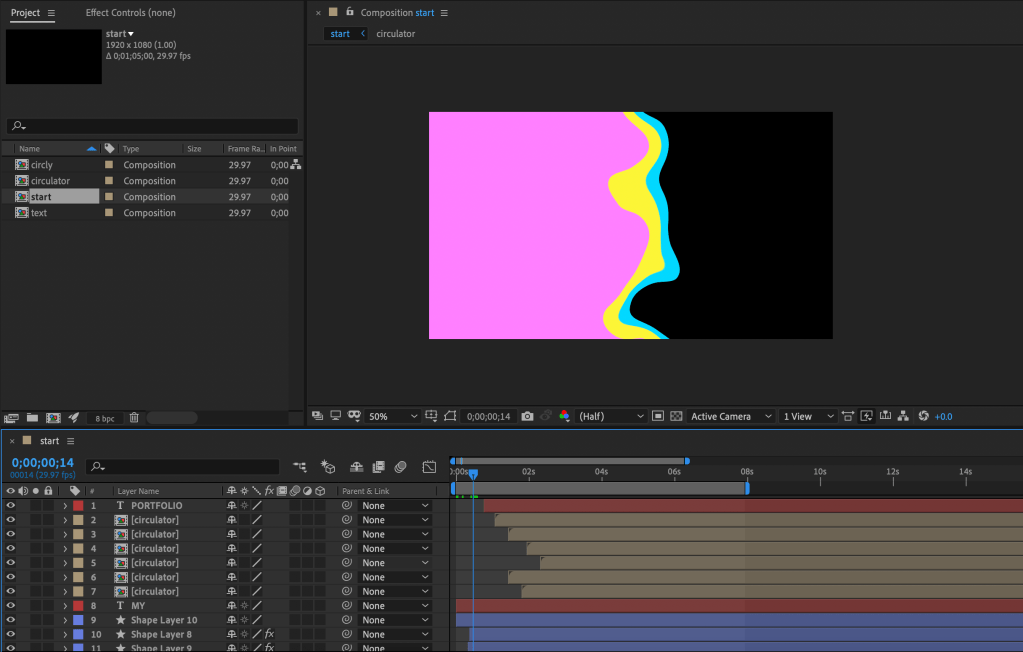Click the pick whip for PORTFOLIO layer
The height and width of the screenshot is (652, 1023).
point(347,506)
